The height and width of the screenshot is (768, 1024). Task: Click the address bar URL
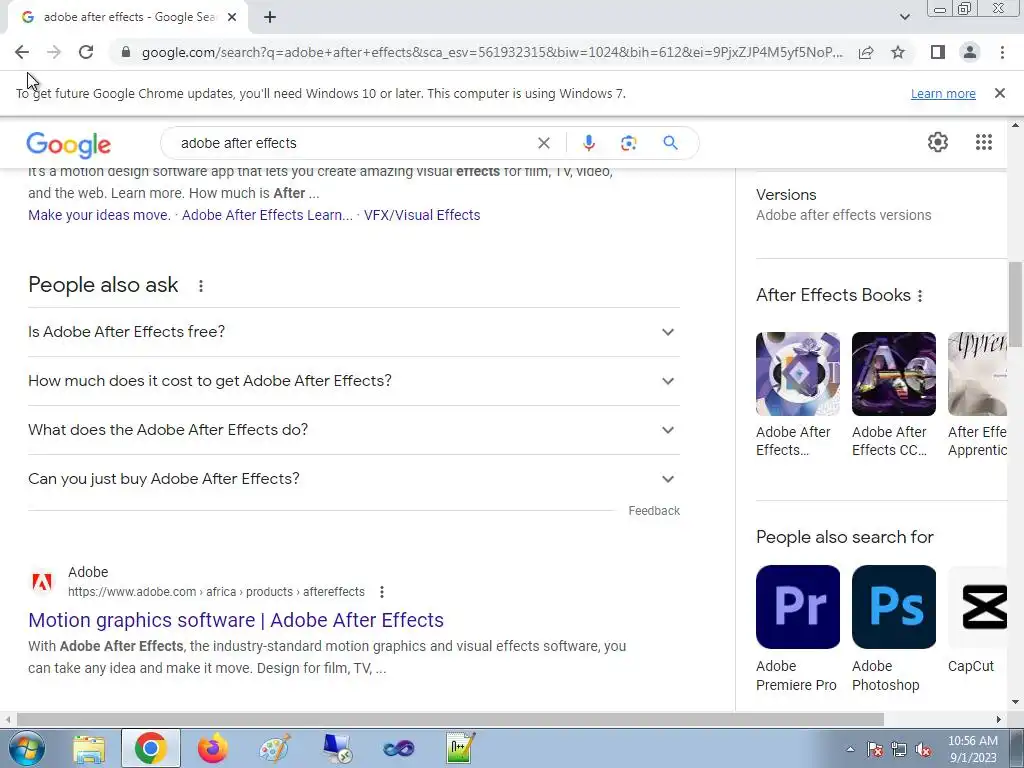click(x=492, y=52)
